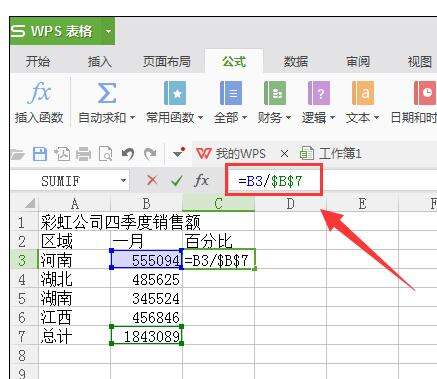Click the Save floppy disk icon
437x379 pixels.
tap(40, 154)
